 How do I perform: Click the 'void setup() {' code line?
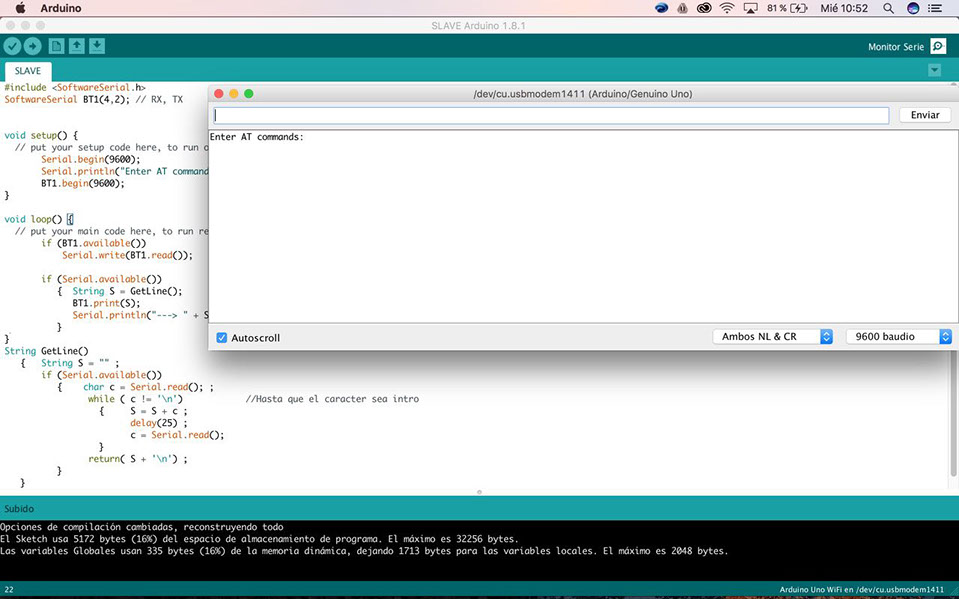[41, 135]
